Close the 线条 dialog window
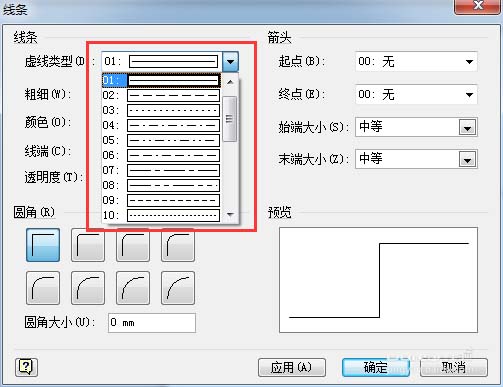This screenshot has height=387, width=503. pyautogui.click(x=478, y=6)
